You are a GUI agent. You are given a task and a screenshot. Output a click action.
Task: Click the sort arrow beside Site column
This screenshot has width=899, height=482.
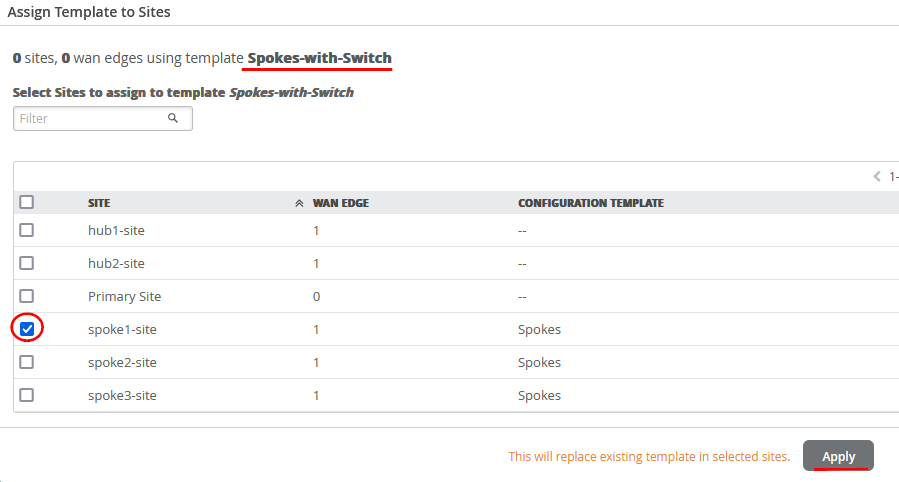click(299, 203)
